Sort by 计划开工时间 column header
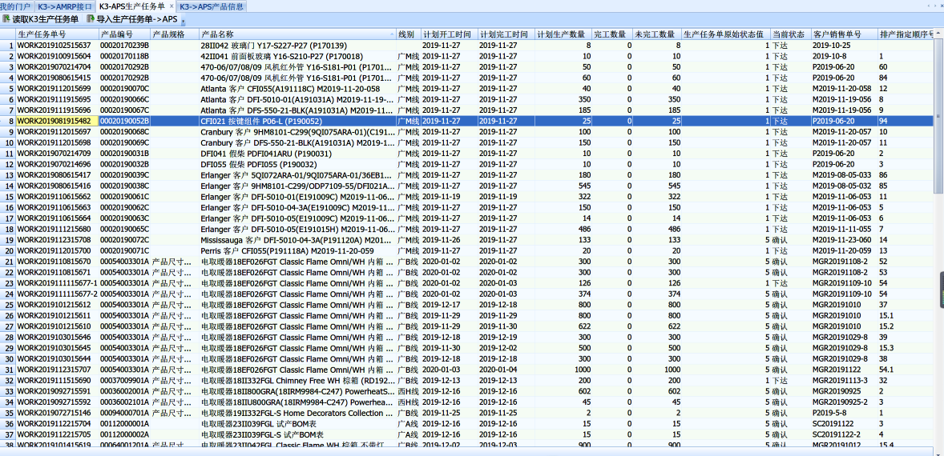The height and width of the screenshot is (456, 944). (x=447, y=34)
